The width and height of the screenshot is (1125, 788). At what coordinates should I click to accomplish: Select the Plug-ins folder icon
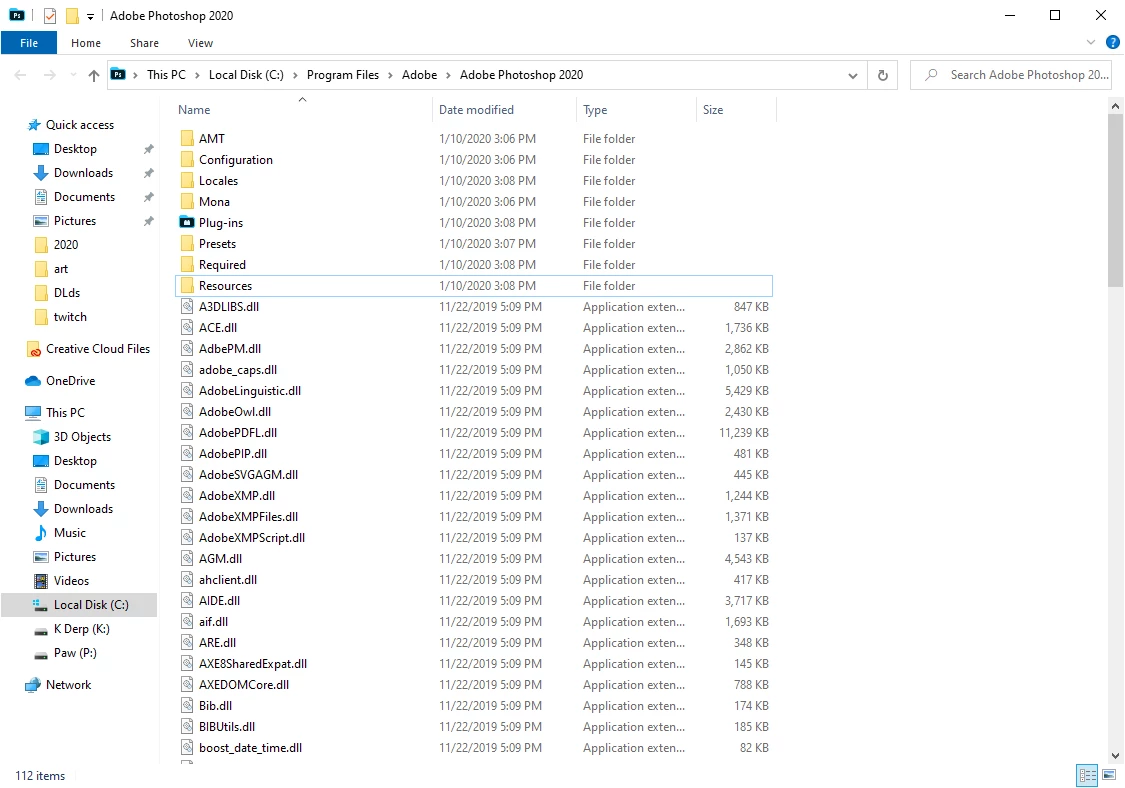(x=187, y=222)
